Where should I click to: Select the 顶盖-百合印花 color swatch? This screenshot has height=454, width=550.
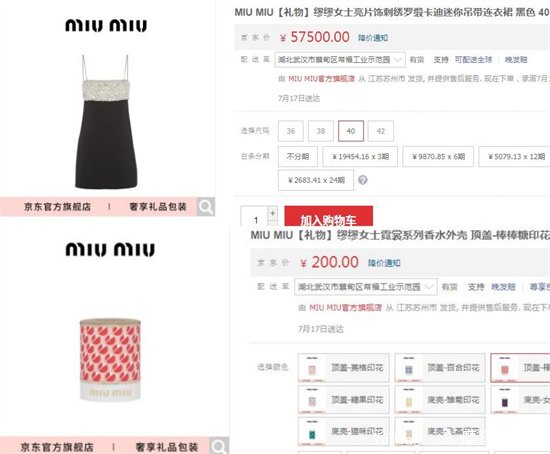pyautogui.click(x=440, y=368)
